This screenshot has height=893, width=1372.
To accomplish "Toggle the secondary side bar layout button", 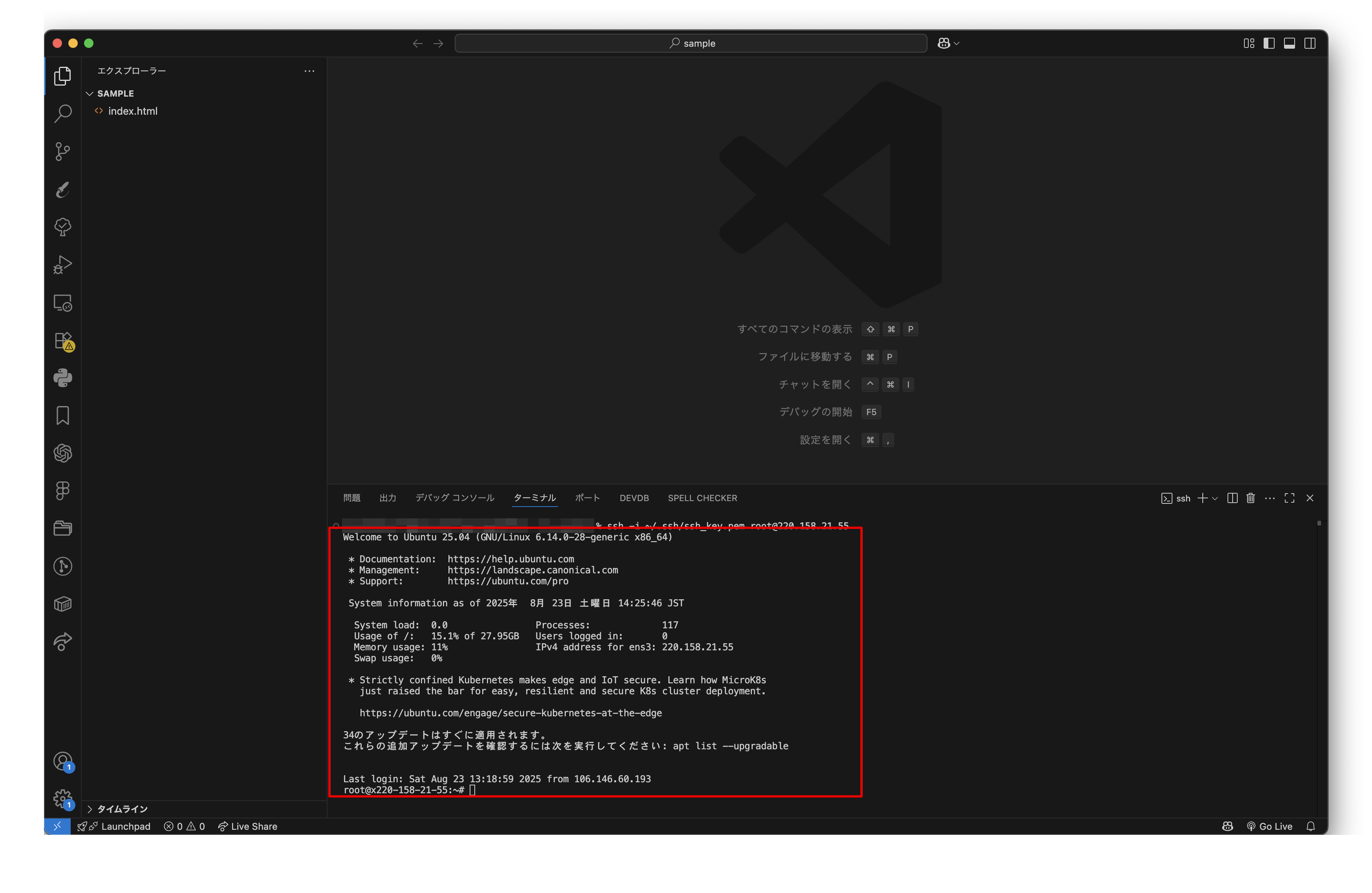I will (x=1310, y=43).
